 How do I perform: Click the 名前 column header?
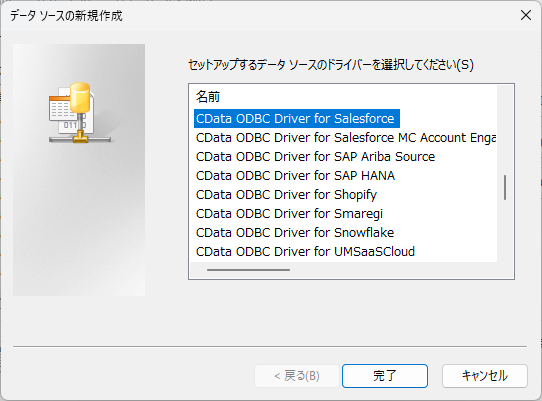(208, 96)
